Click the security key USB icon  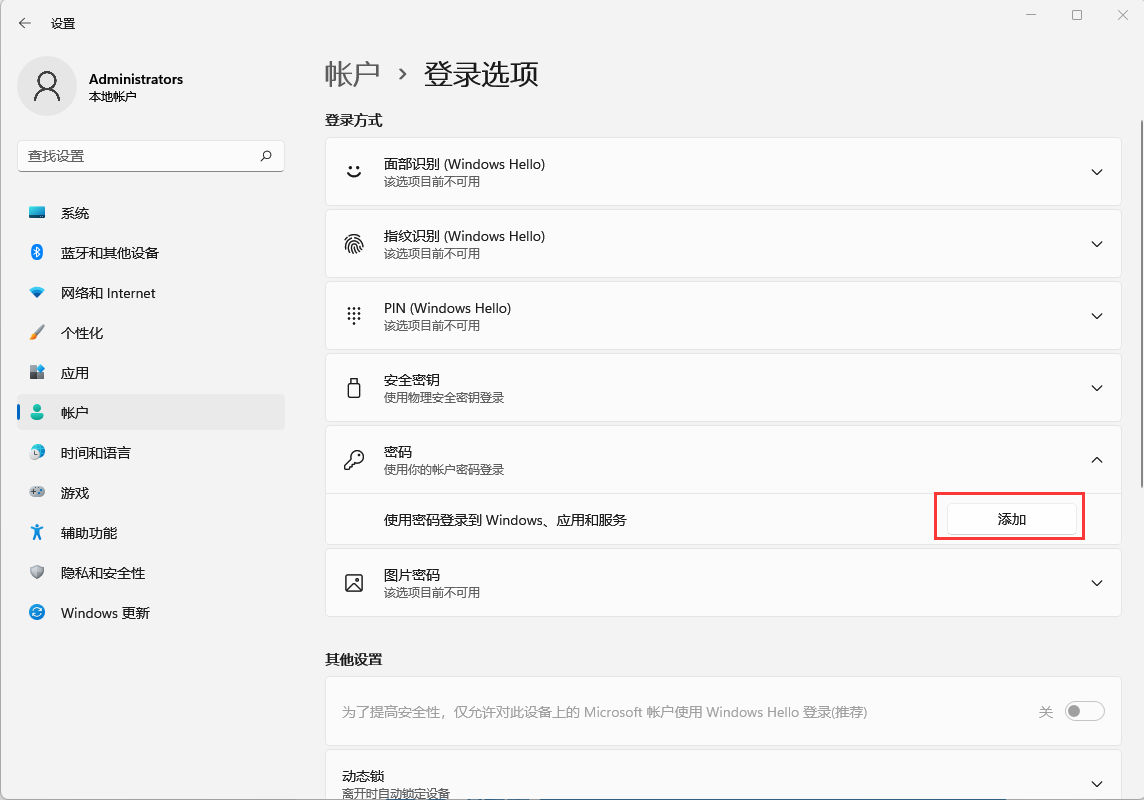click(353, 387)
